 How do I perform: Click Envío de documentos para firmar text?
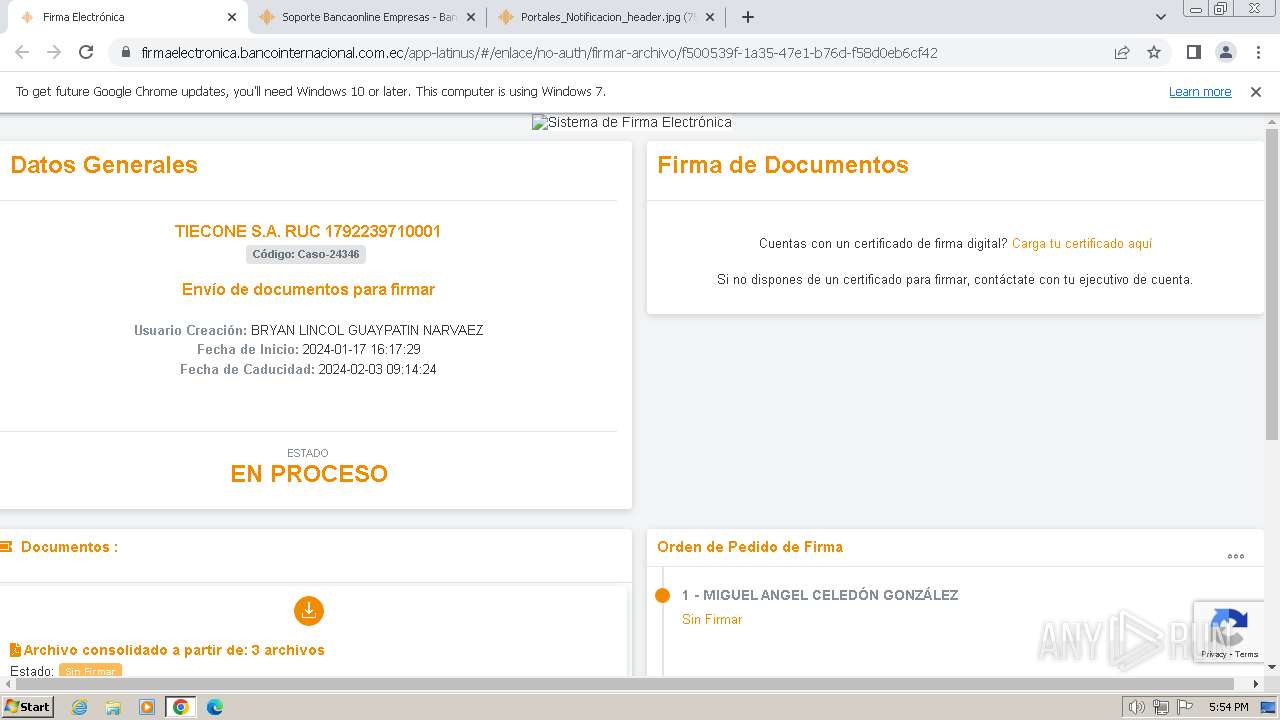coord(308,289)
